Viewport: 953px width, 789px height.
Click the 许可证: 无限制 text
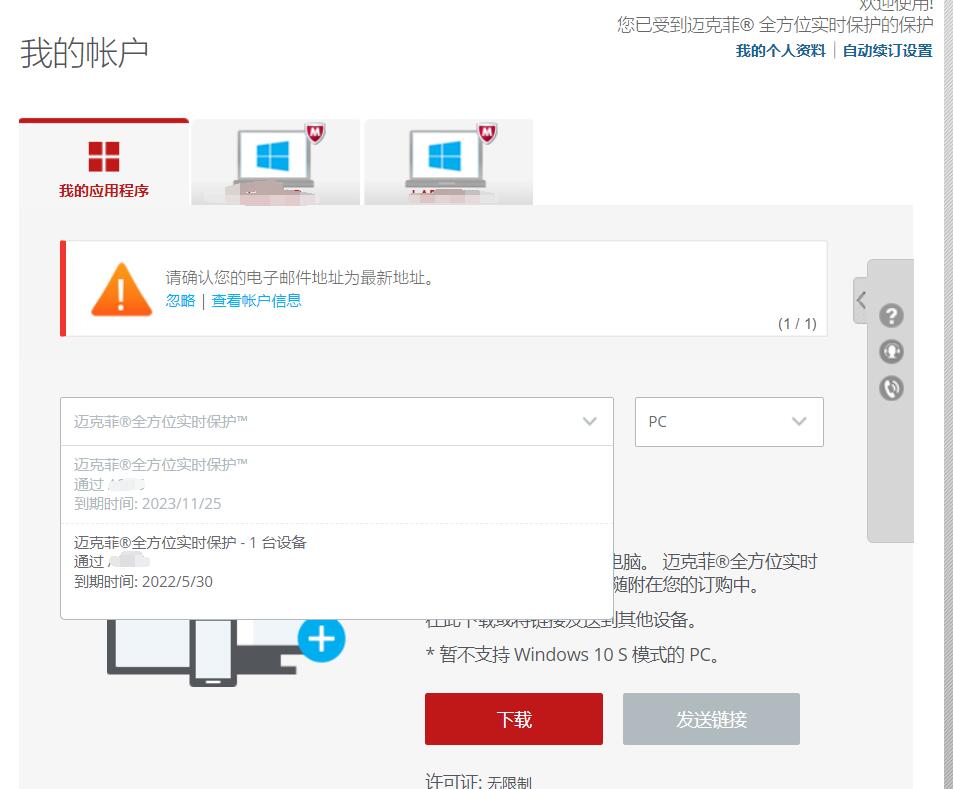(x=478, y=781)
